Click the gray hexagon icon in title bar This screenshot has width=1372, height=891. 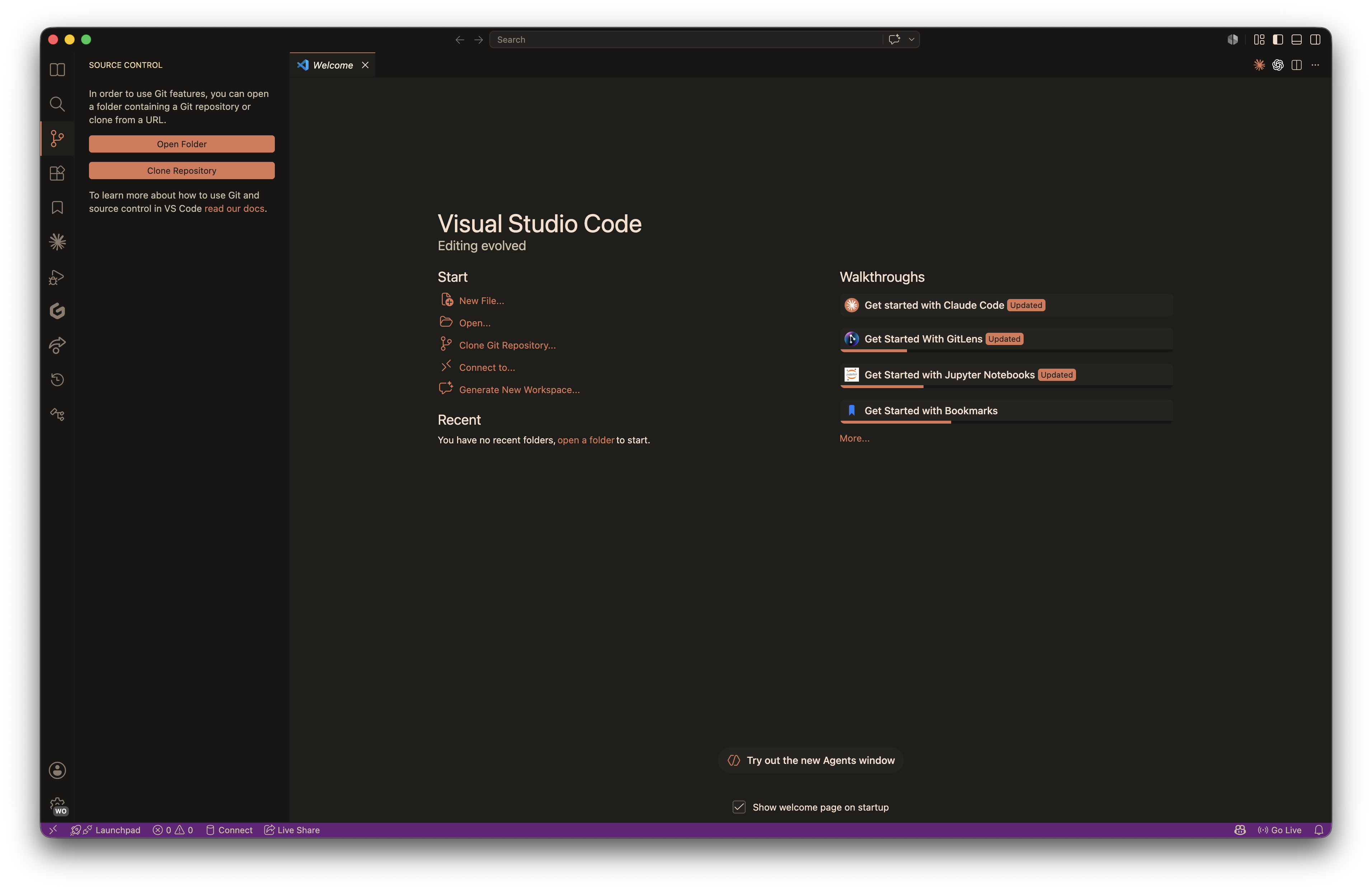pyautogui.click(x=1232, y=39)
